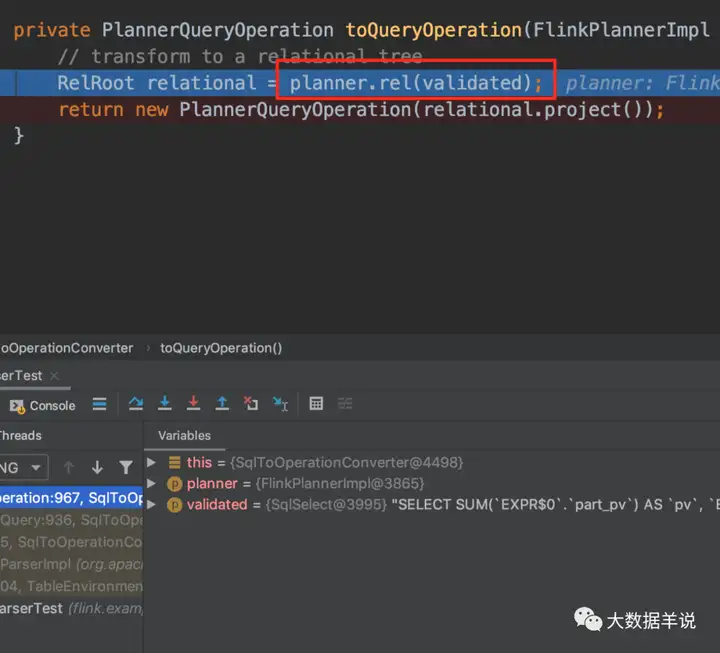Click the toQueryOperation() breadcrumb
Viewport: 720px width, 653px height.
click(221, 348)
